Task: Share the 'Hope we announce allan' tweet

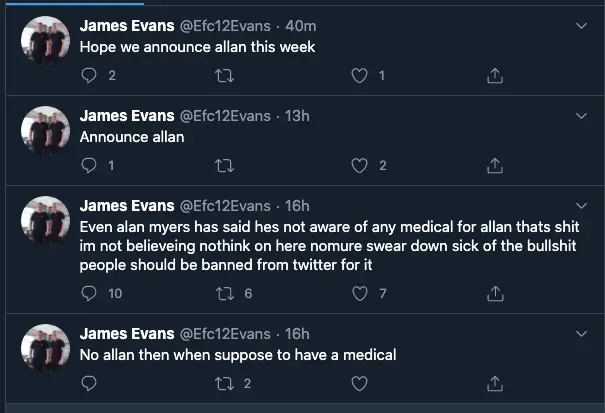Action: pyautogui.click(x=494, y=75)
